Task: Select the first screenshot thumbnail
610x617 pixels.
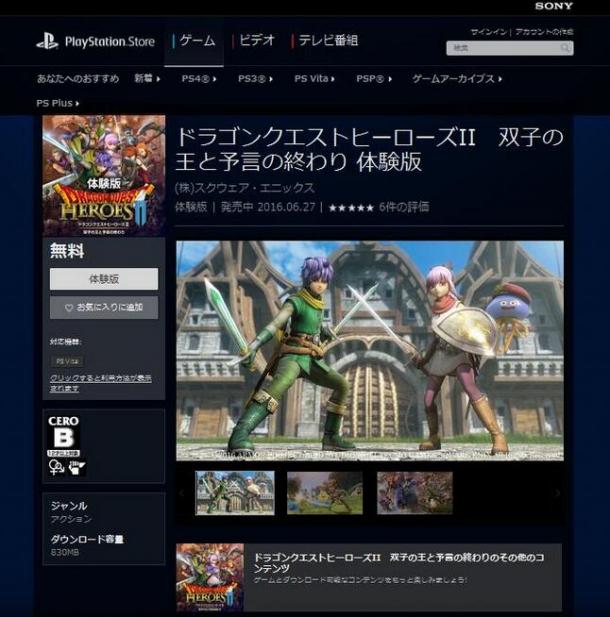Action: (x=235, y=493)
